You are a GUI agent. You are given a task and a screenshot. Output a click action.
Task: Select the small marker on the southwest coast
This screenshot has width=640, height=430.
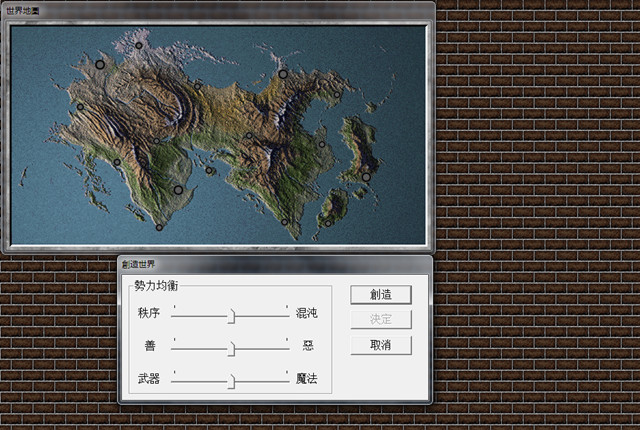point(117,162)
